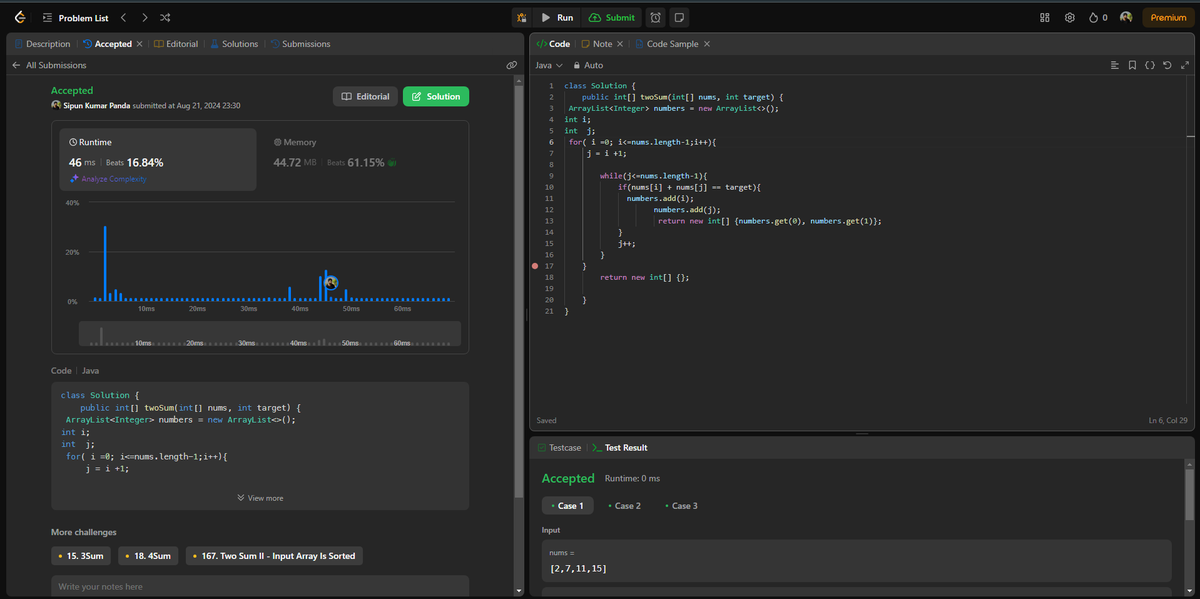Close the Accepted tab
Viewport: 1200px width, 599px height.
139,44
